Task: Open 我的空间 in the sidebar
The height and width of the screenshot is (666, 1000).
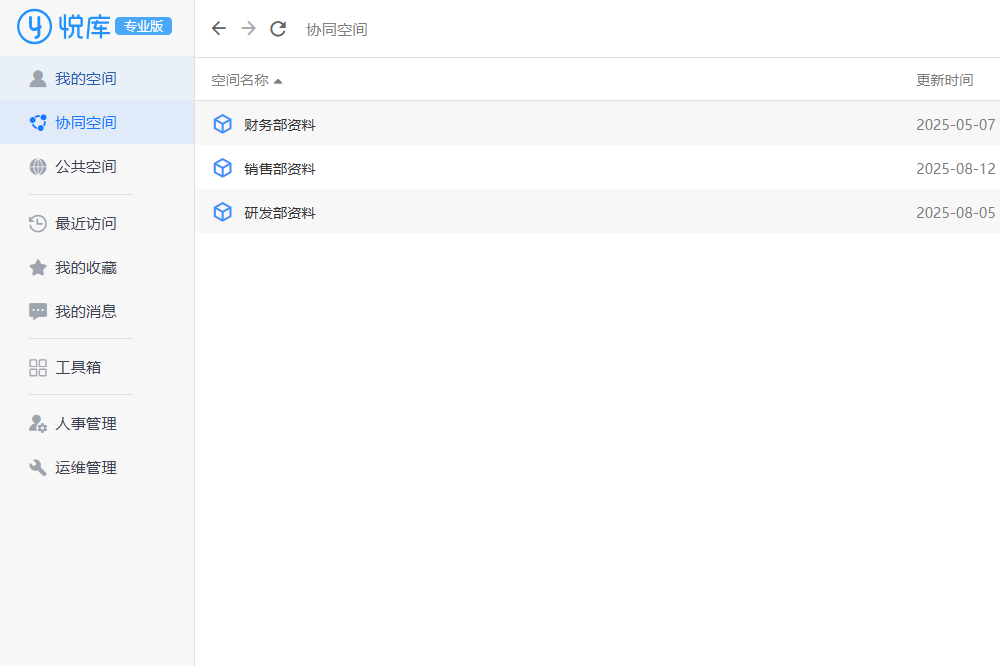Action: [85, 79]
